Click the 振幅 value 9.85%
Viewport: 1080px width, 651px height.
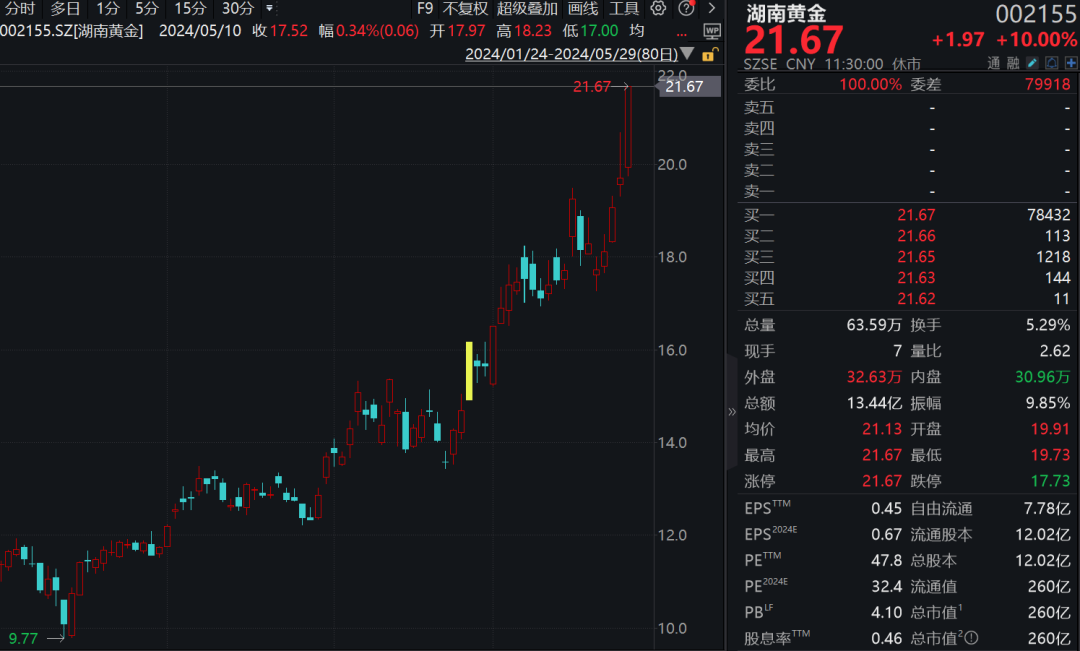(1048, 403)
